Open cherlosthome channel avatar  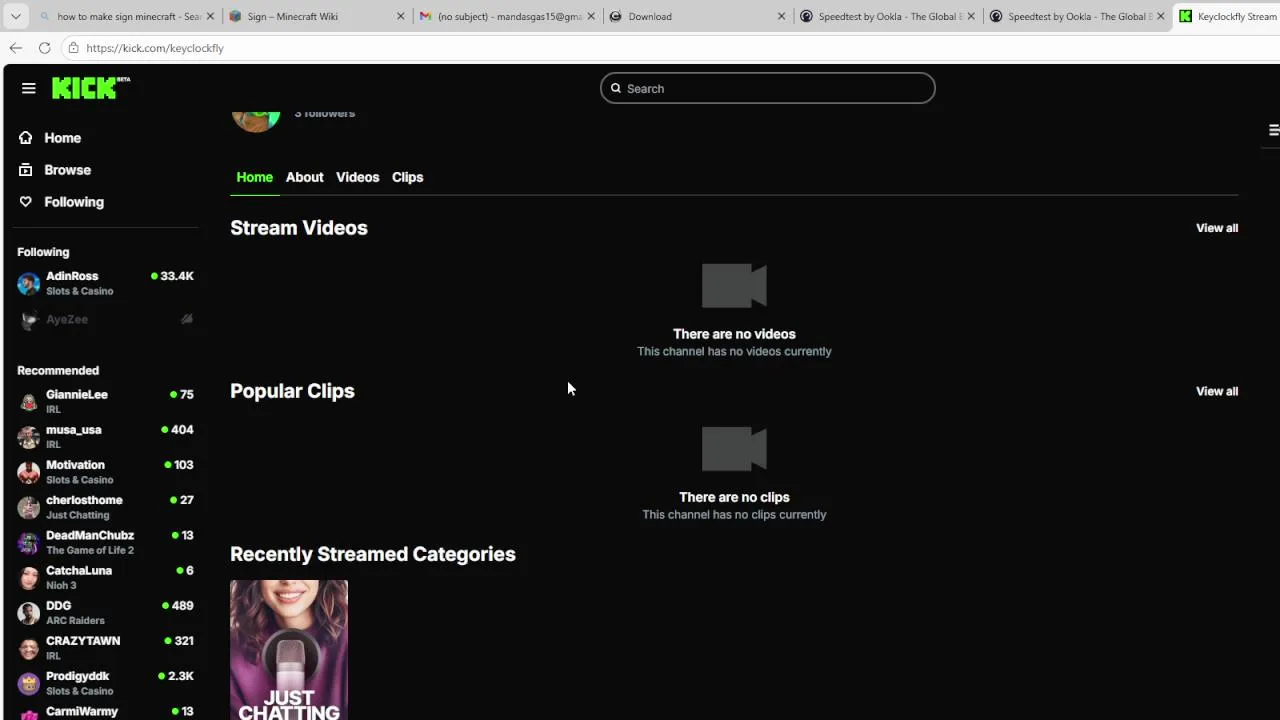tap(29, 507)
